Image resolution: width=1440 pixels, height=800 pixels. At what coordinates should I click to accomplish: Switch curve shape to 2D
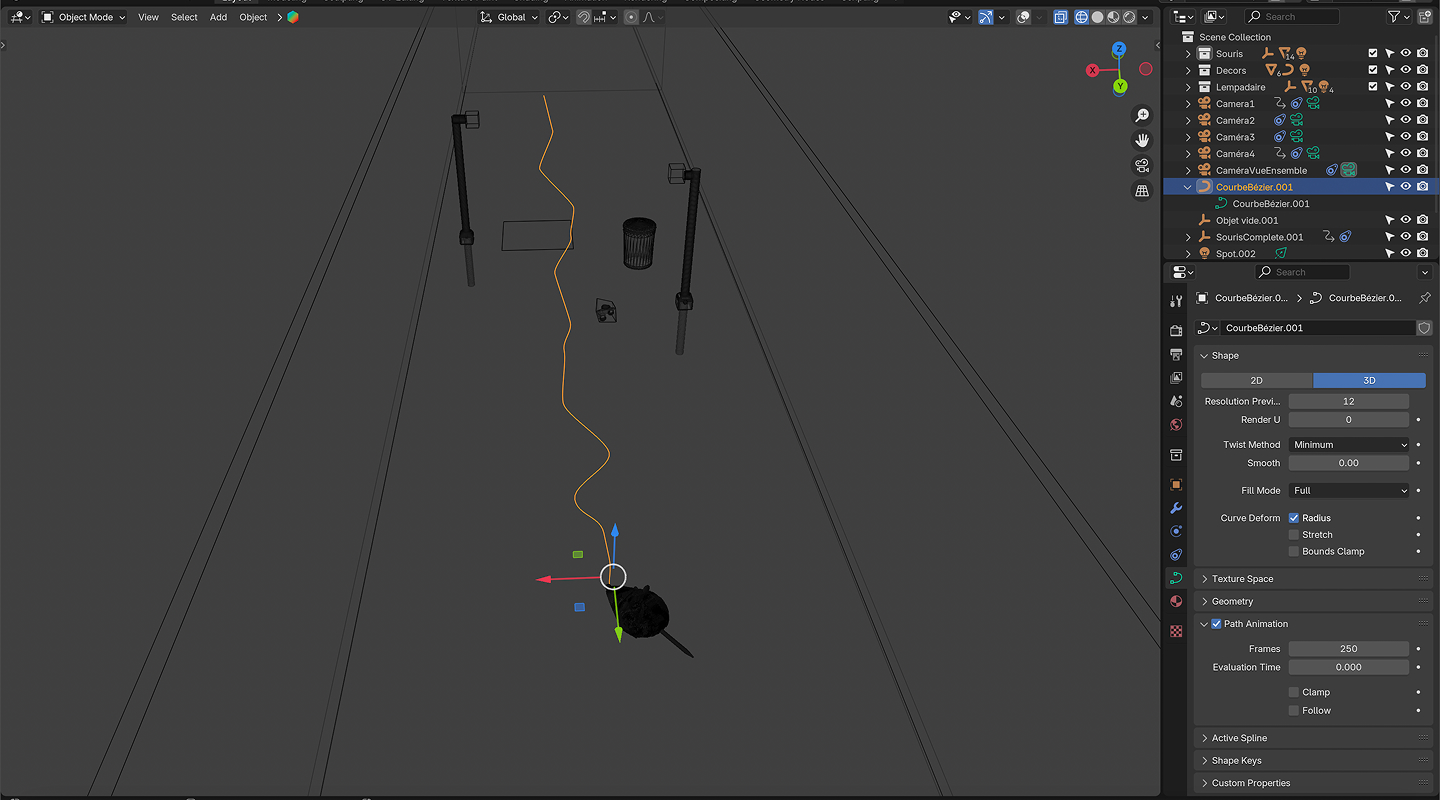(x=1256, y=381)
